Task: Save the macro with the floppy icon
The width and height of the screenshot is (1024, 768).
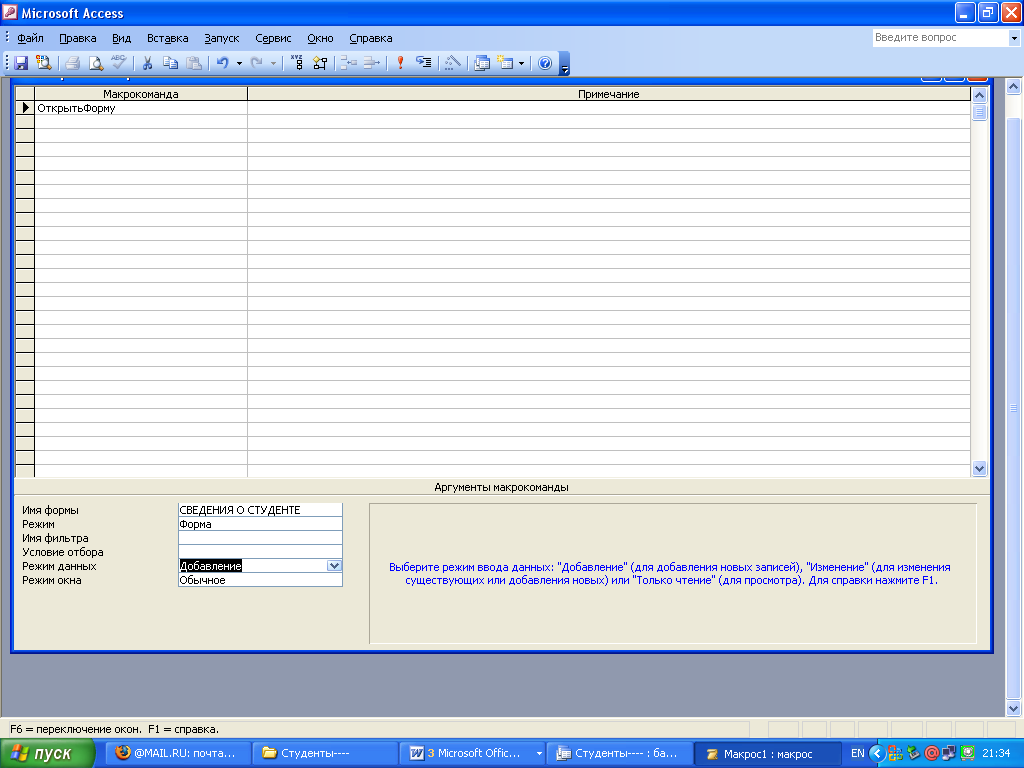Action: pos(21,63)
